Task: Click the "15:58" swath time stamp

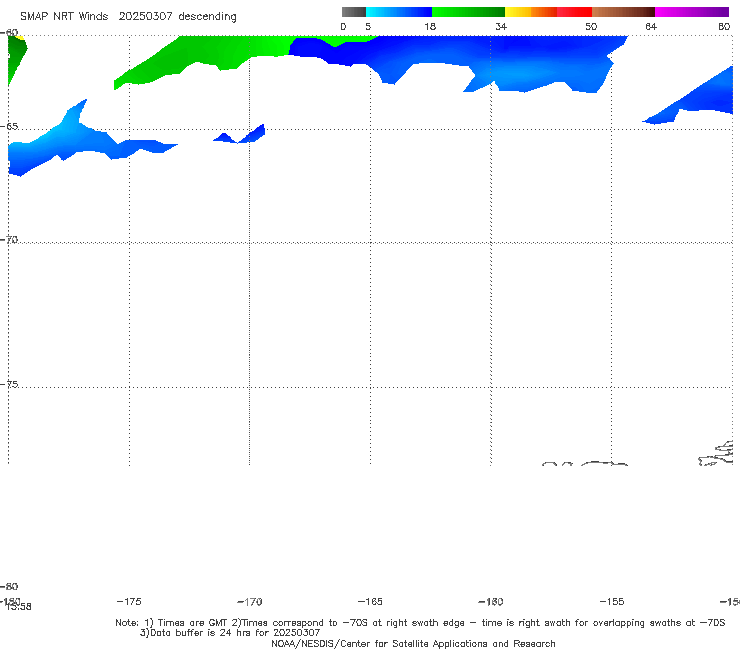Action: pyautogui.click(x=19, y=607)
